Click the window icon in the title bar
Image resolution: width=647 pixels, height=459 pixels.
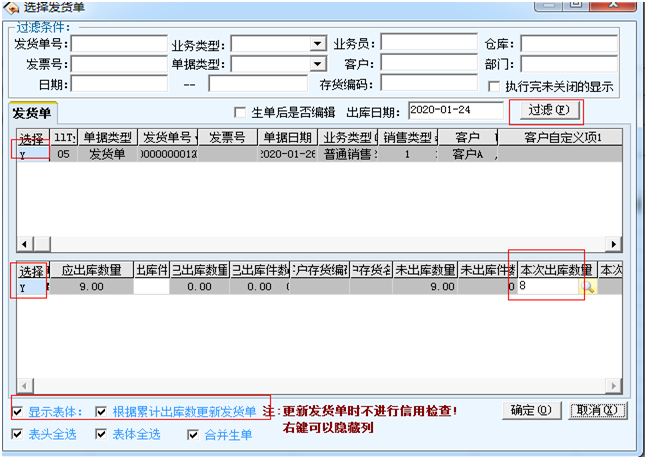[x=11, y=9]
